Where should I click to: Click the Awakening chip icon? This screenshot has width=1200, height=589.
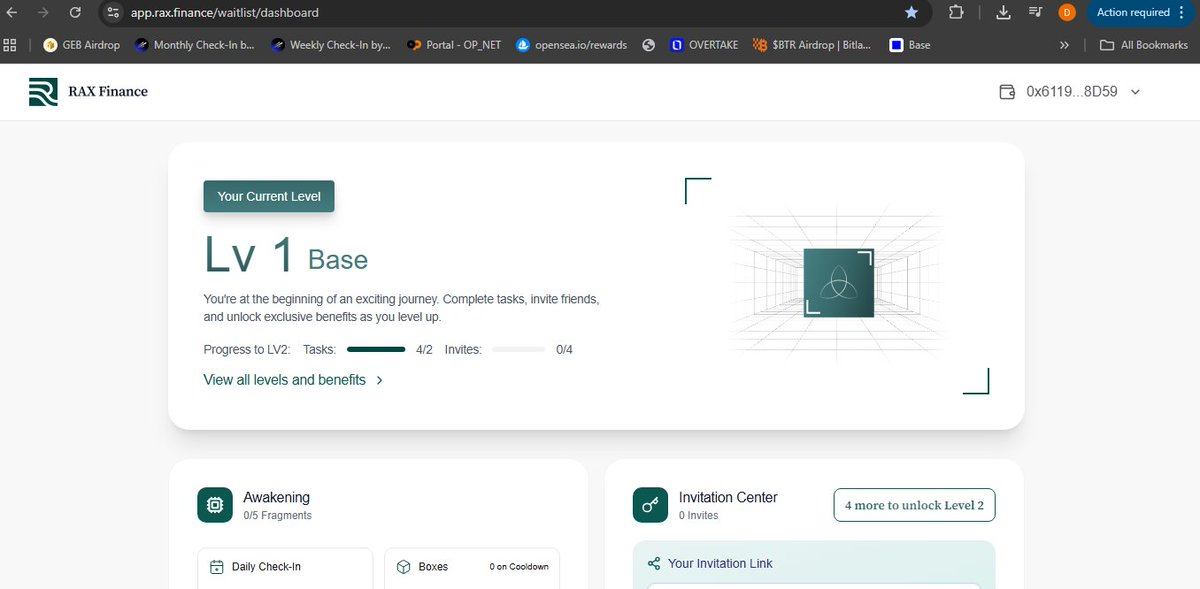pos(215,505)
